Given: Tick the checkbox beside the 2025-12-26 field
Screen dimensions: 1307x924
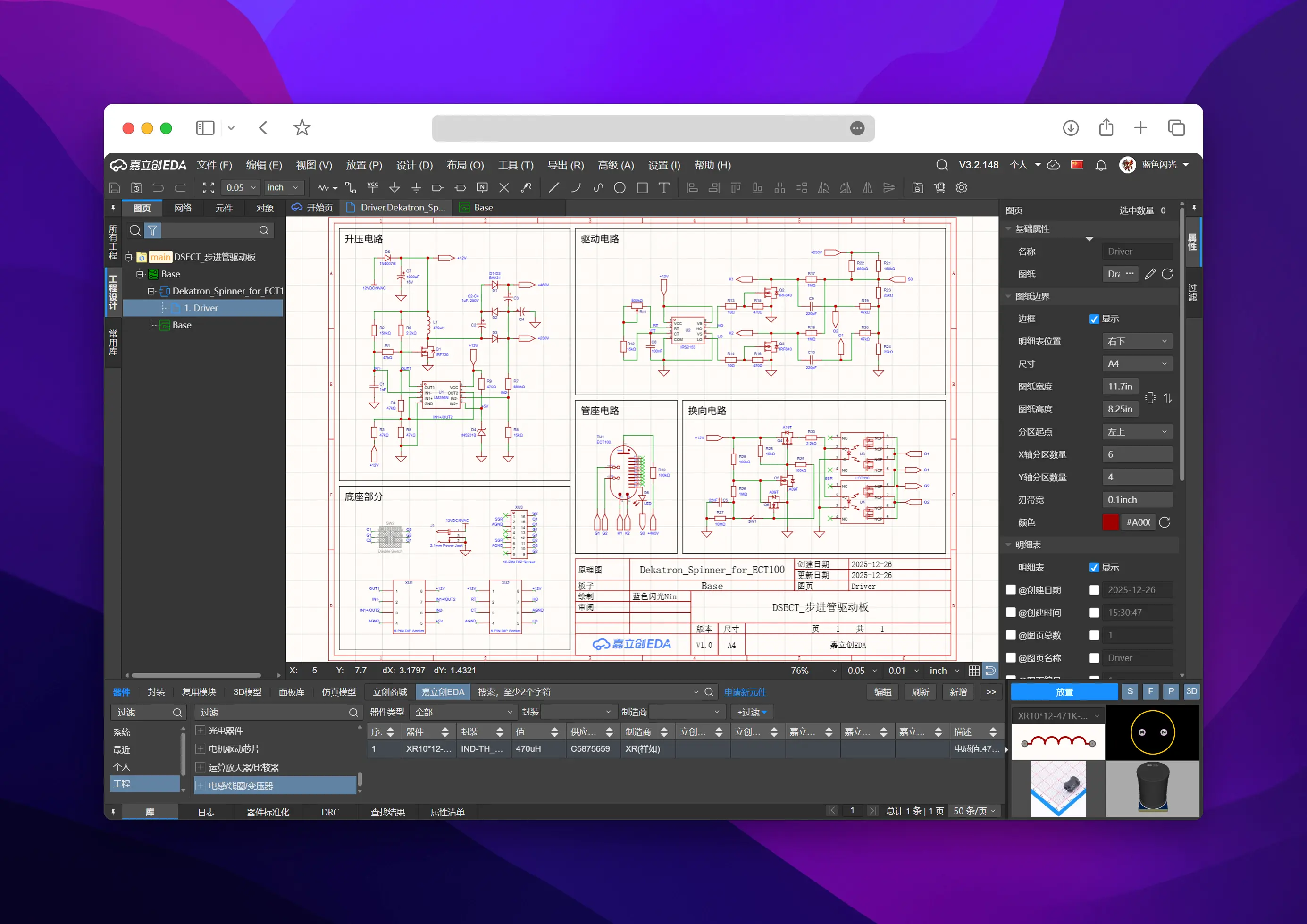Looking at the screenshot, I should (1094, 590).
